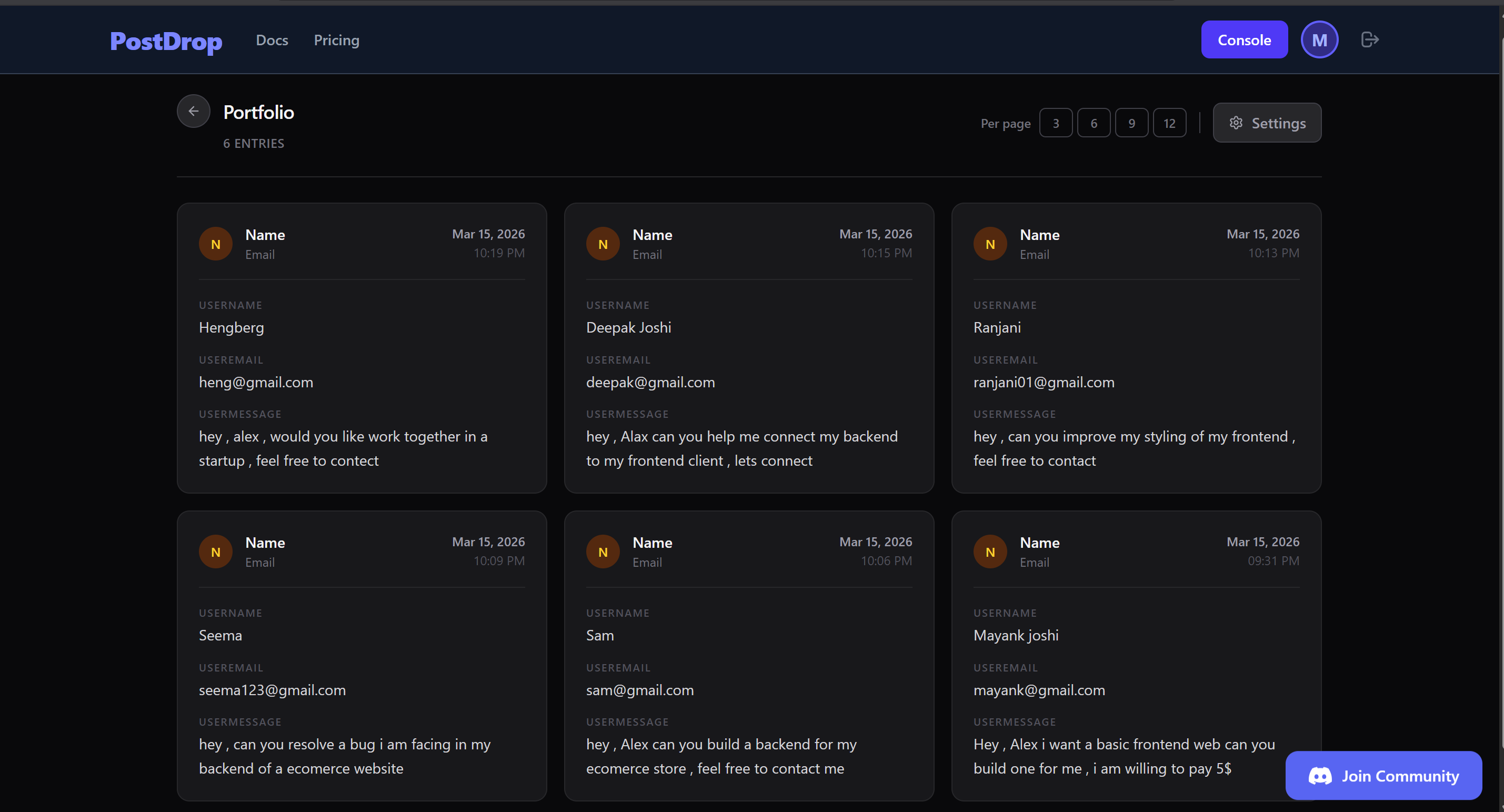Click Seema's bug message text

click(345, 756)
